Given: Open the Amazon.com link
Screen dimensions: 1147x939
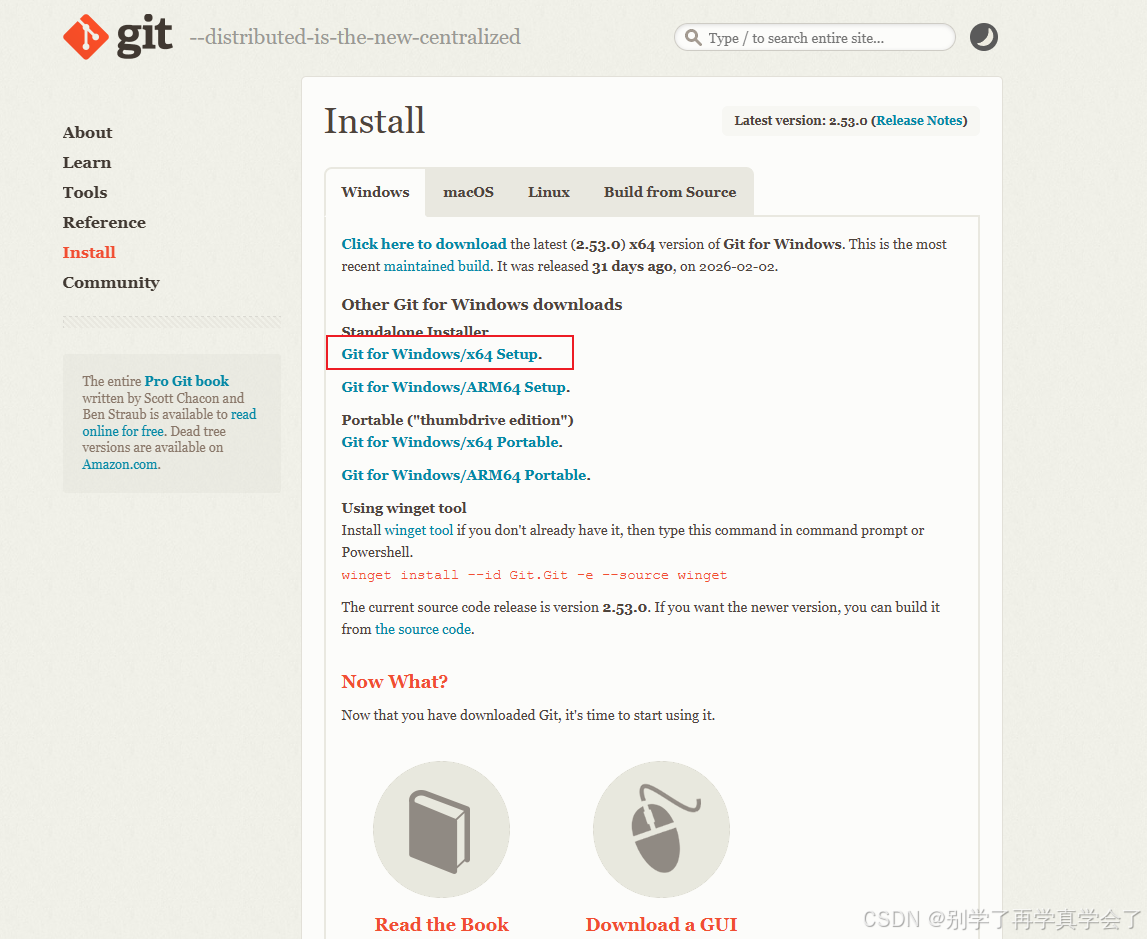Looking at the screenshot, I should click(x=120, y=464).
